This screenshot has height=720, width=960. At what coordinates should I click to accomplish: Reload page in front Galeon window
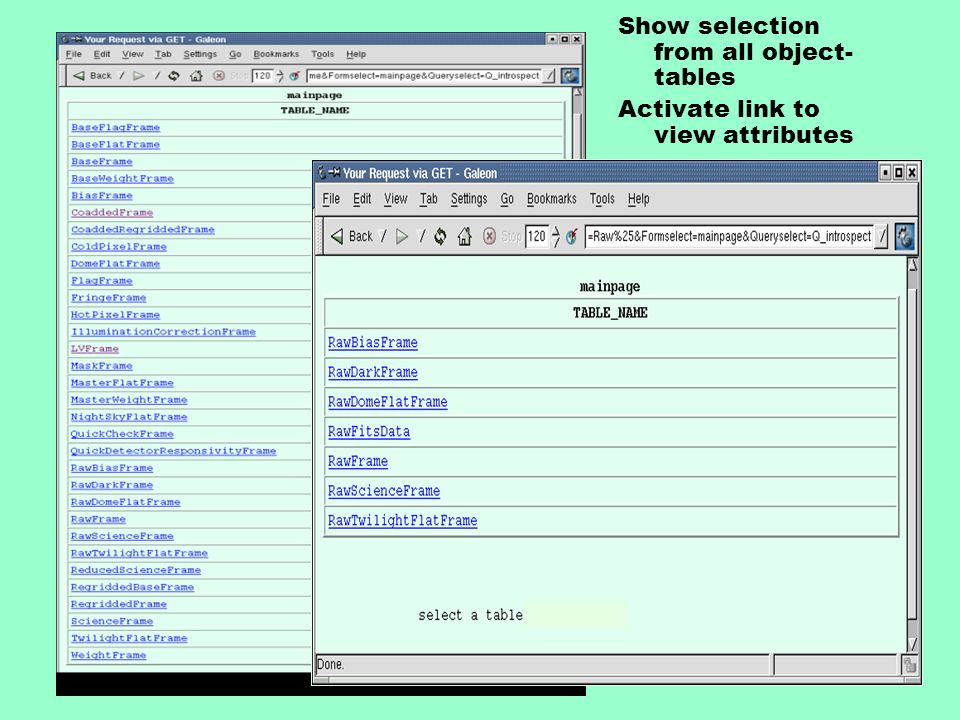440,236
